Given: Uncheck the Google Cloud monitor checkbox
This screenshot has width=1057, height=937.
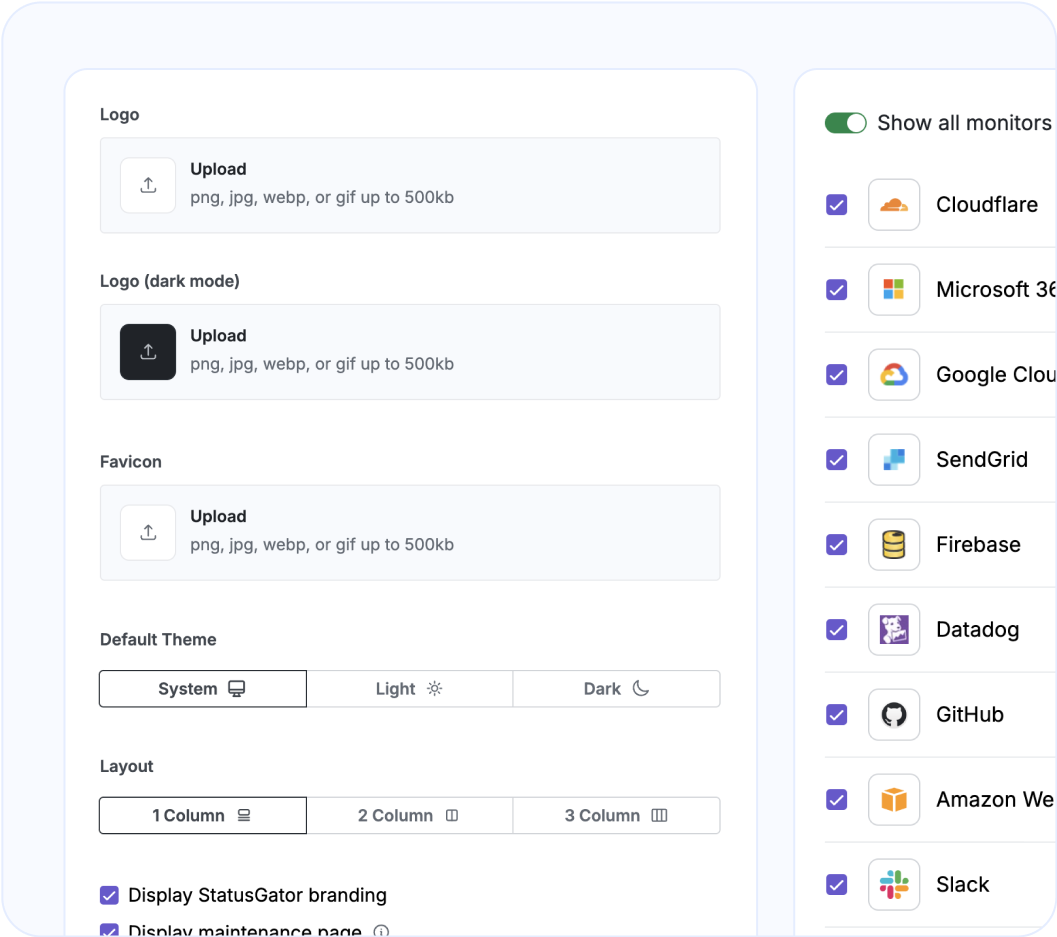Looking at the screenshot, I should click(x=836, y=375).
